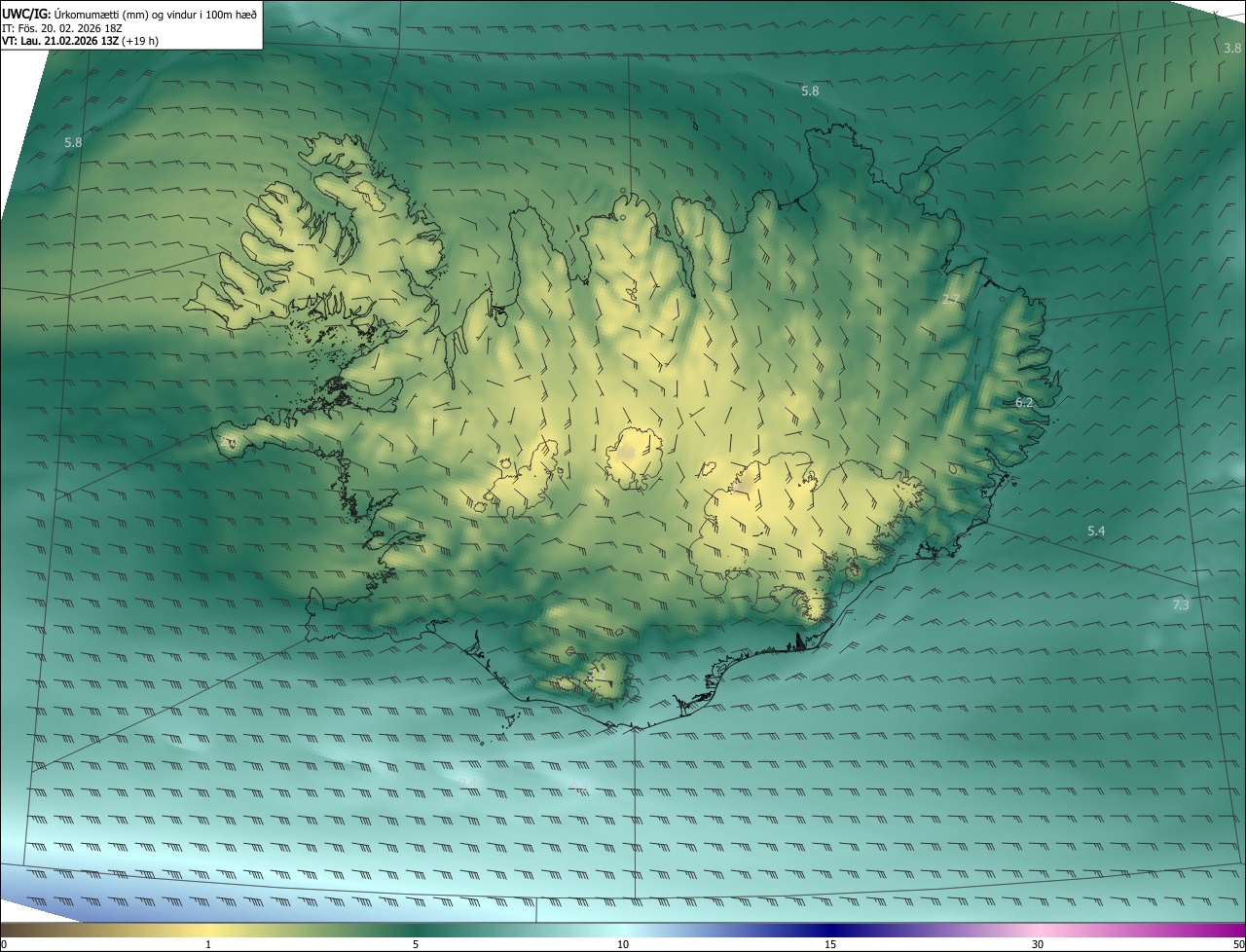Click the 3.8 value label over the sea
The height and width of the screenshot is (952, 1246).
(x=1232, y=48)
